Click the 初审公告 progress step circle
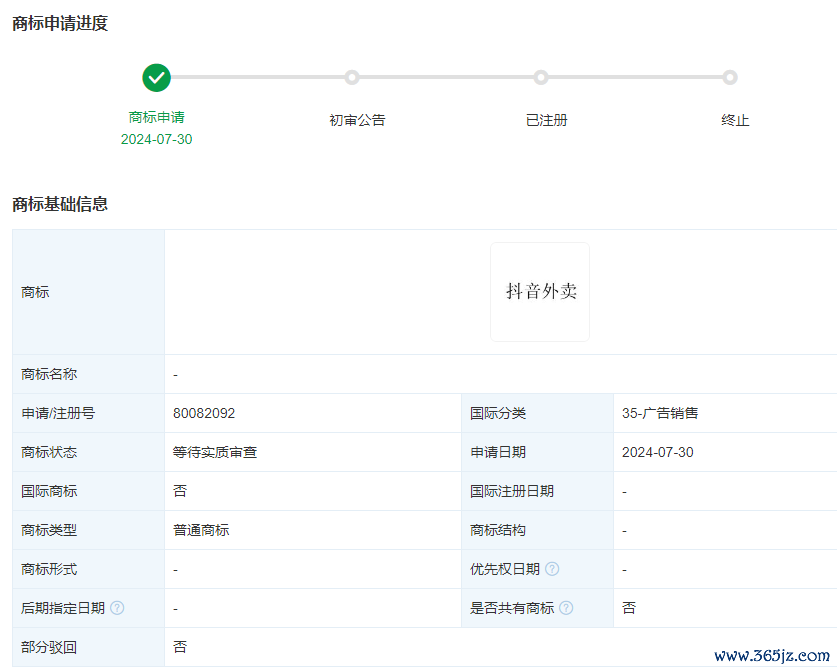 (352, 77)
